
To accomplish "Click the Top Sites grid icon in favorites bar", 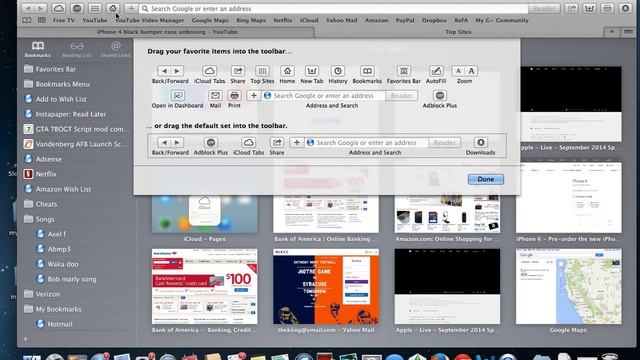I will (x=42, y=20).
